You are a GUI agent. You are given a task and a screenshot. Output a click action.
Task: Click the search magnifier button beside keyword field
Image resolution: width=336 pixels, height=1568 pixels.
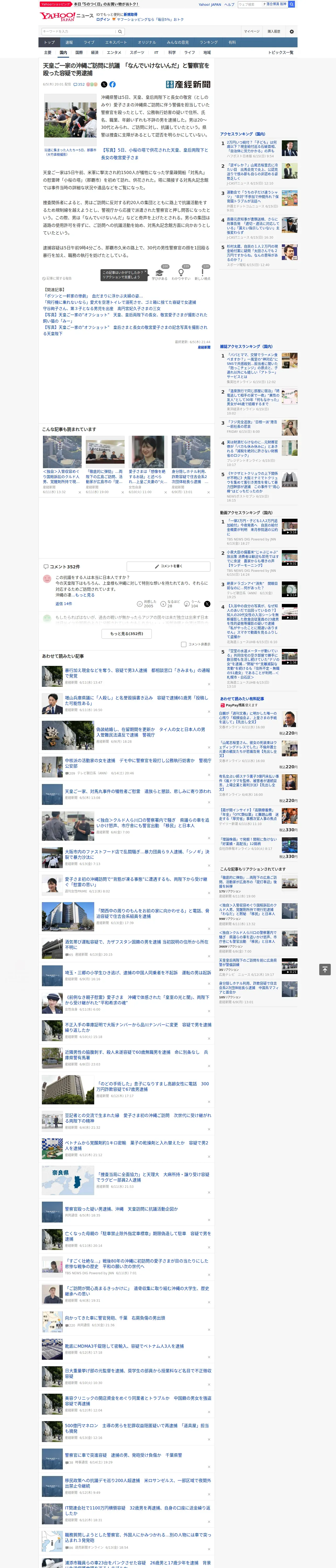120,32
